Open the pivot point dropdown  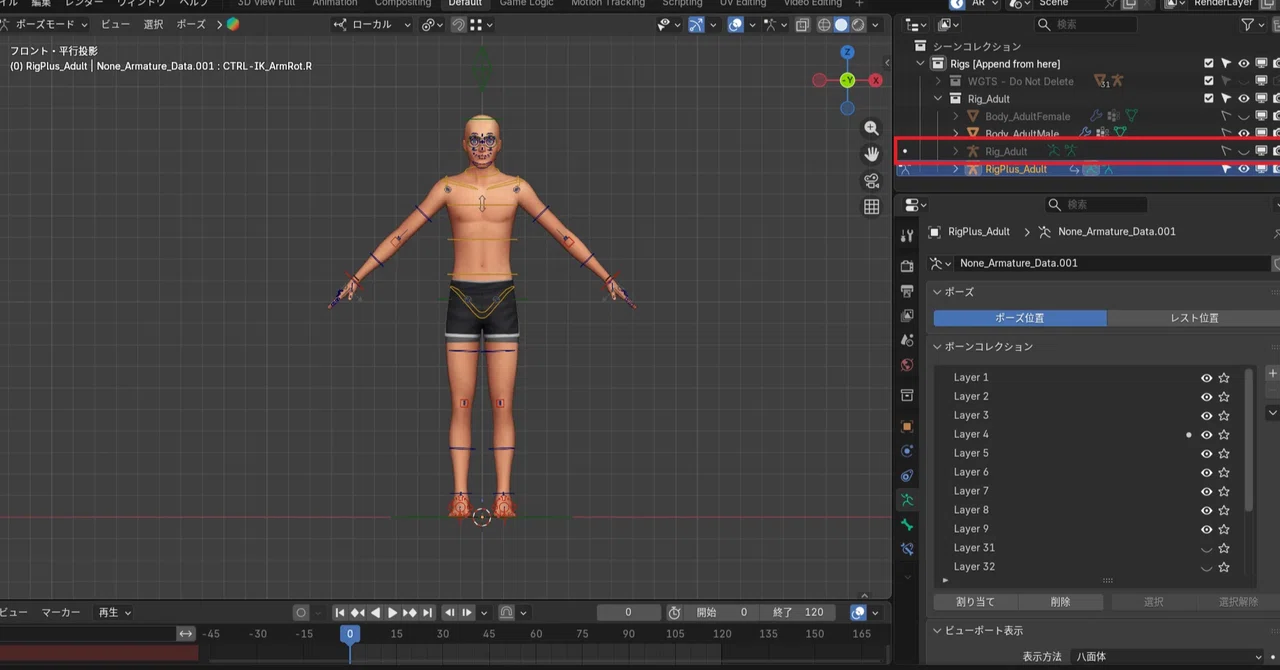[432, 25]
